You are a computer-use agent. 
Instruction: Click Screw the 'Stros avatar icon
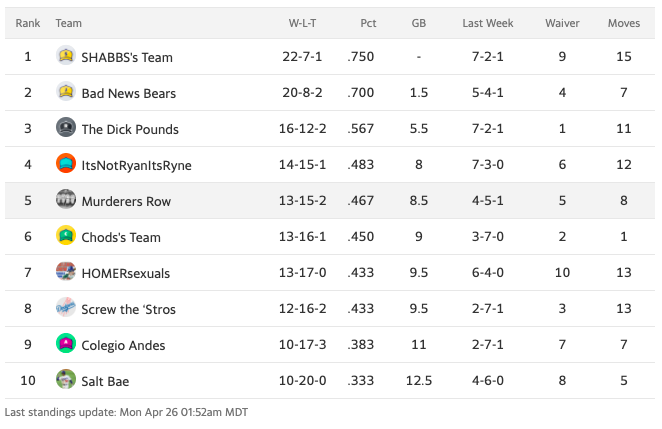66,308
